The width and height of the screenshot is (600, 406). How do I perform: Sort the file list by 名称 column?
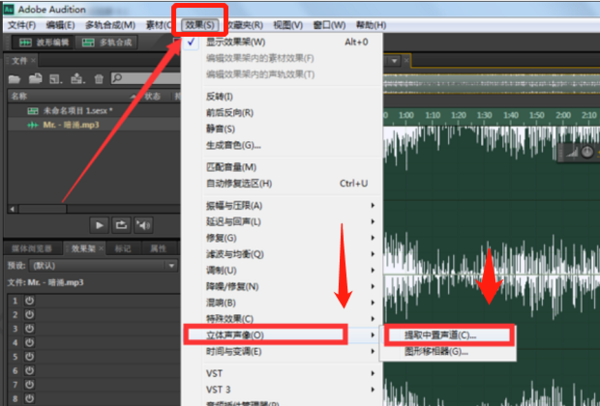[19, 96]
